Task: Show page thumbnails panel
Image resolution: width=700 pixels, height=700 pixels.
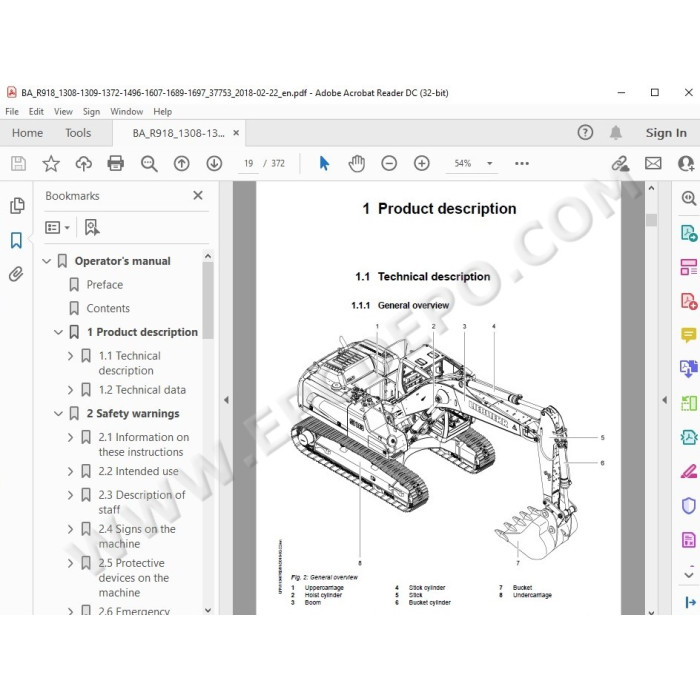Action: pos(17,205)
